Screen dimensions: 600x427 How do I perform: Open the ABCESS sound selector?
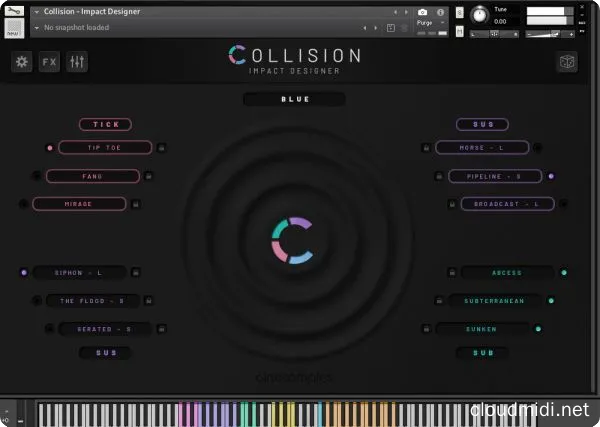pos(508,272)
